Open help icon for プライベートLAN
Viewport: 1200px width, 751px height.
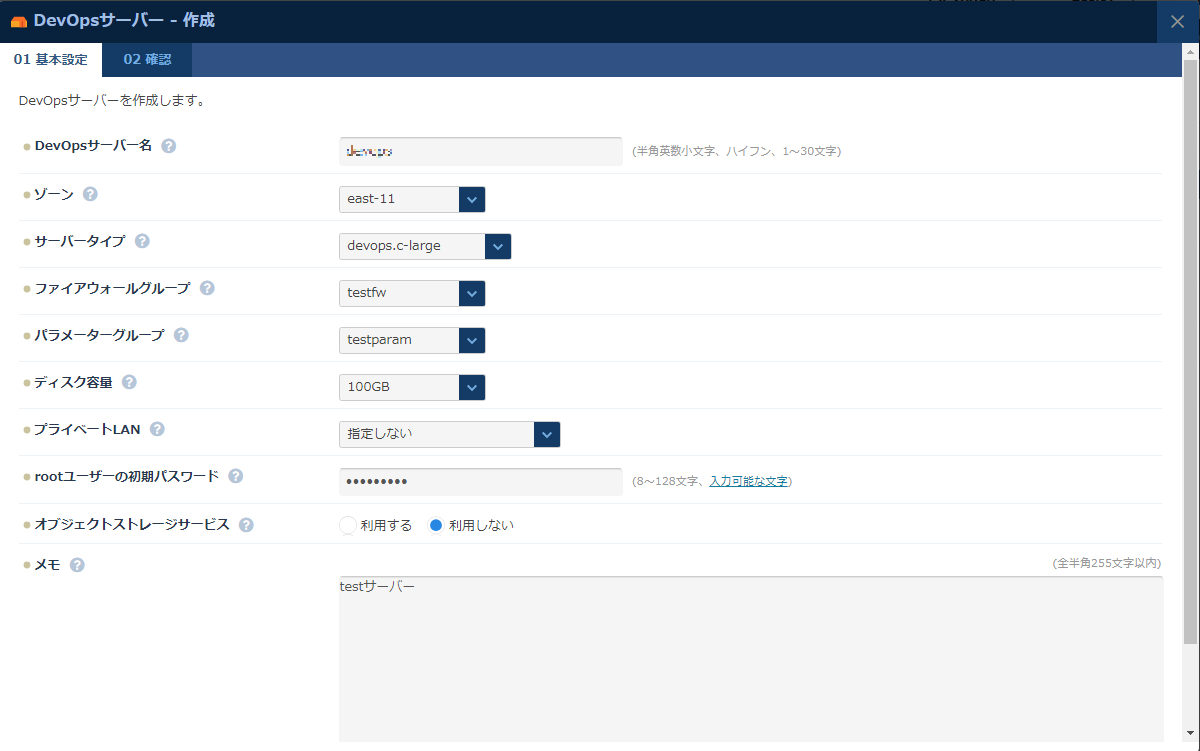pyautogui.click(x=157, y=429)
